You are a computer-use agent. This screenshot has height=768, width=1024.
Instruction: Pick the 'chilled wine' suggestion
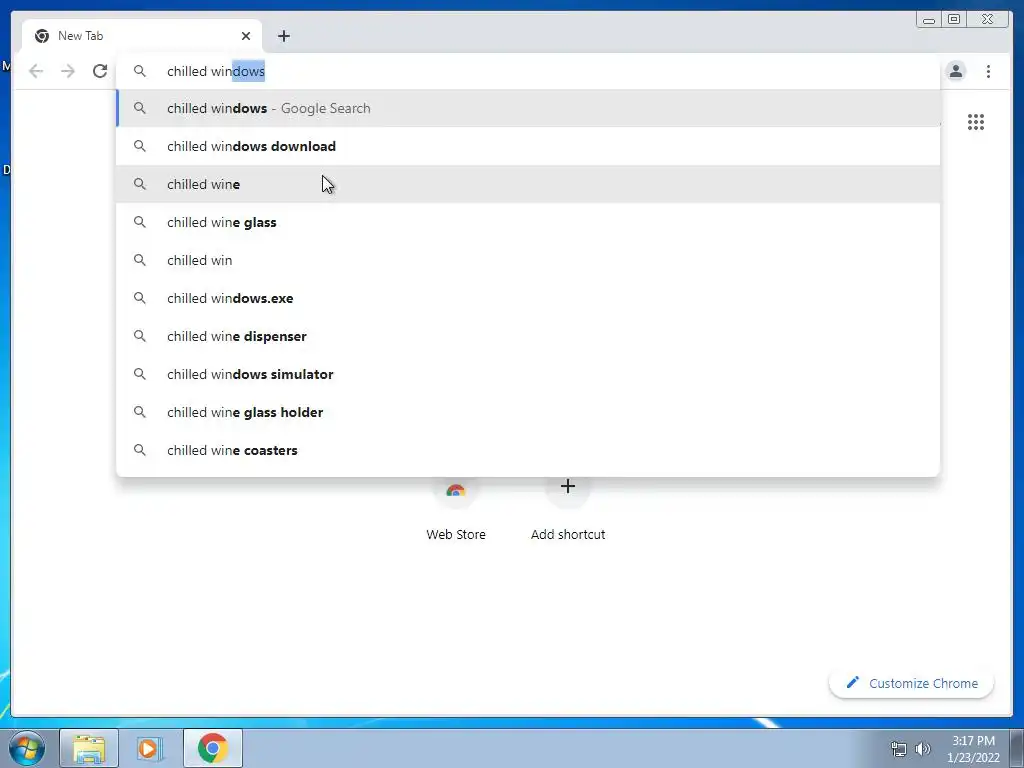click(528, 184)
